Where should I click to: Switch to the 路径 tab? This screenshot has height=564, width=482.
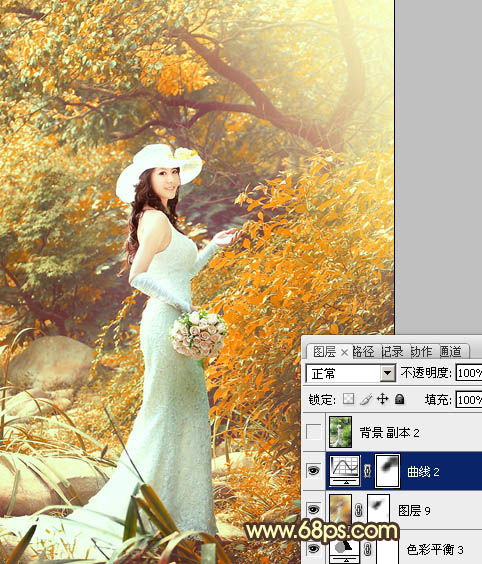[x=363, y=351]
